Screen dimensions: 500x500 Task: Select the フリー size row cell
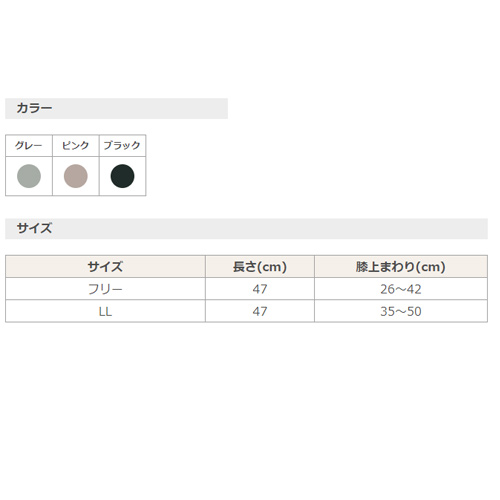[105, 289]
